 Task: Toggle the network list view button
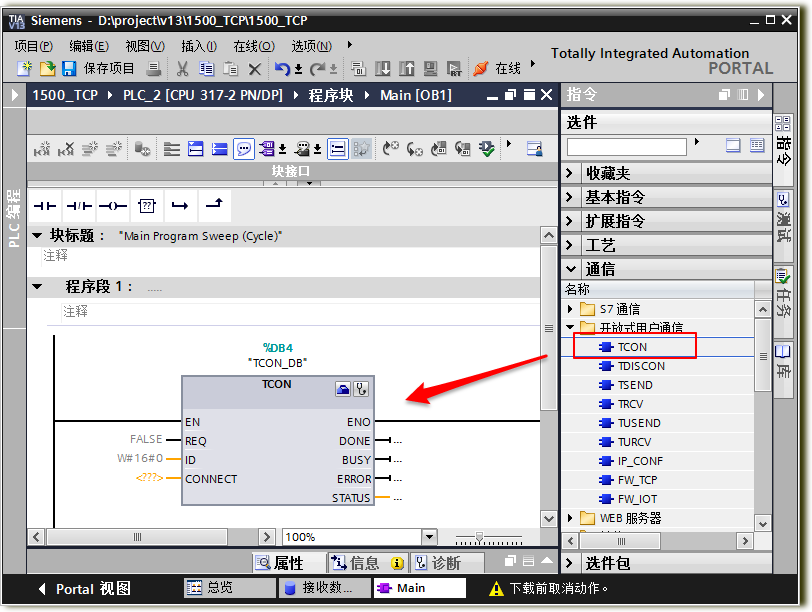(338, 149)
